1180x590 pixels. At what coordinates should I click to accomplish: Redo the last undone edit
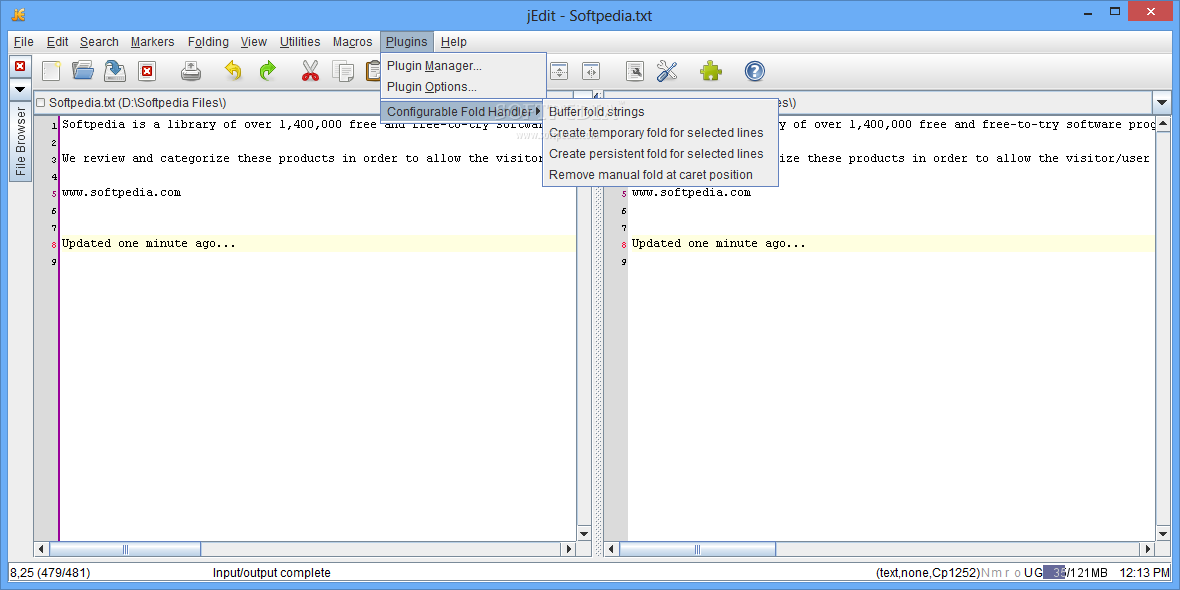pyautogui.click(x=268, y=71)
